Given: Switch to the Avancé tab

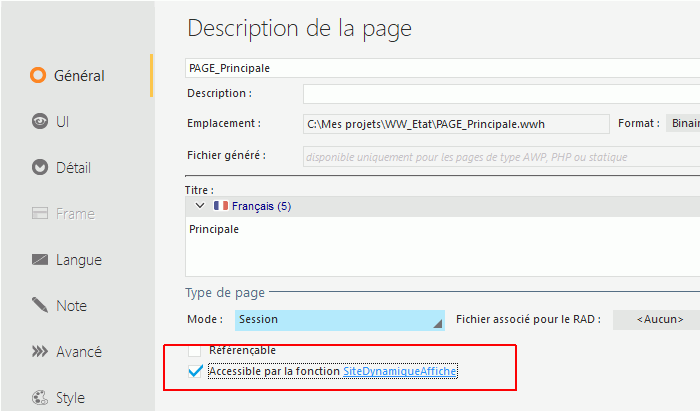Looking at the screenshot, I should point(77,351).
